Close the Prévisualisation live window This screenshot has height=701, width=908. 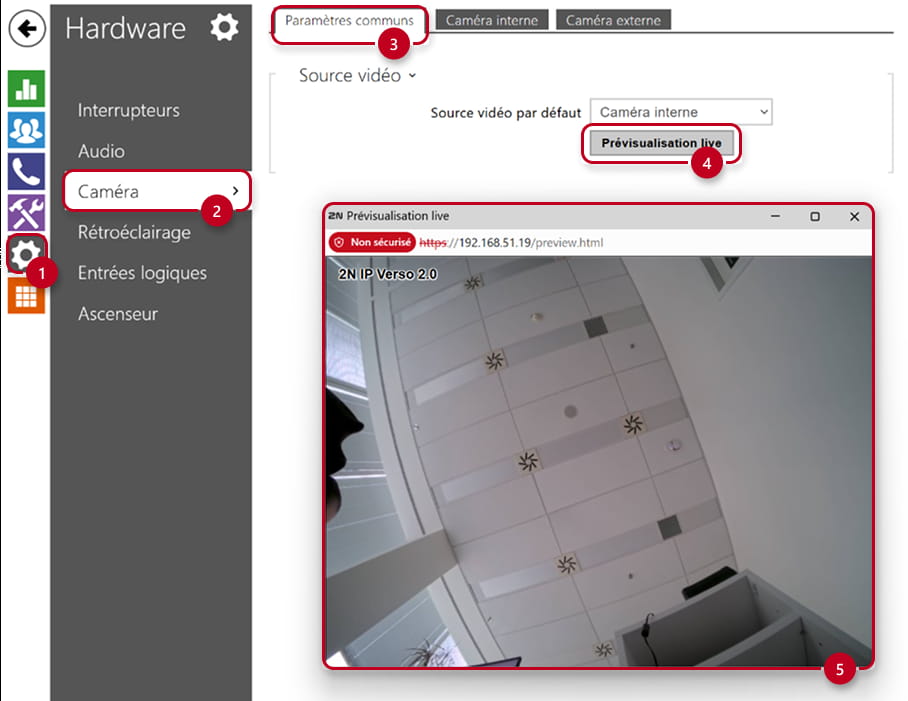(x=854, y=216)
